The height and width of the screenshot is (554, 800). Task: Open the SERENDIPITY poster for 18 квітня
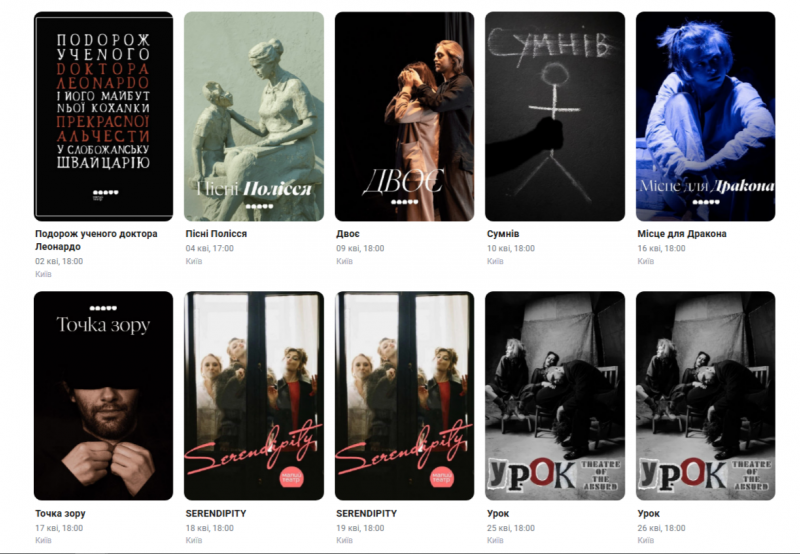(x=254, y=395)
